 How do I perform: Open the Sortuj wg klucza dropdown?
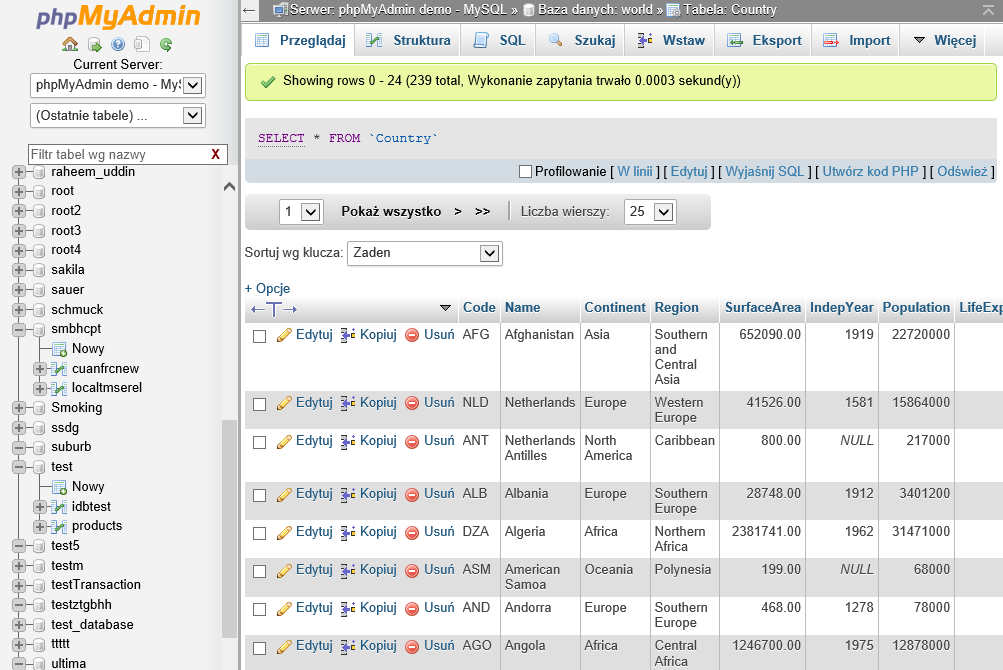425,253
